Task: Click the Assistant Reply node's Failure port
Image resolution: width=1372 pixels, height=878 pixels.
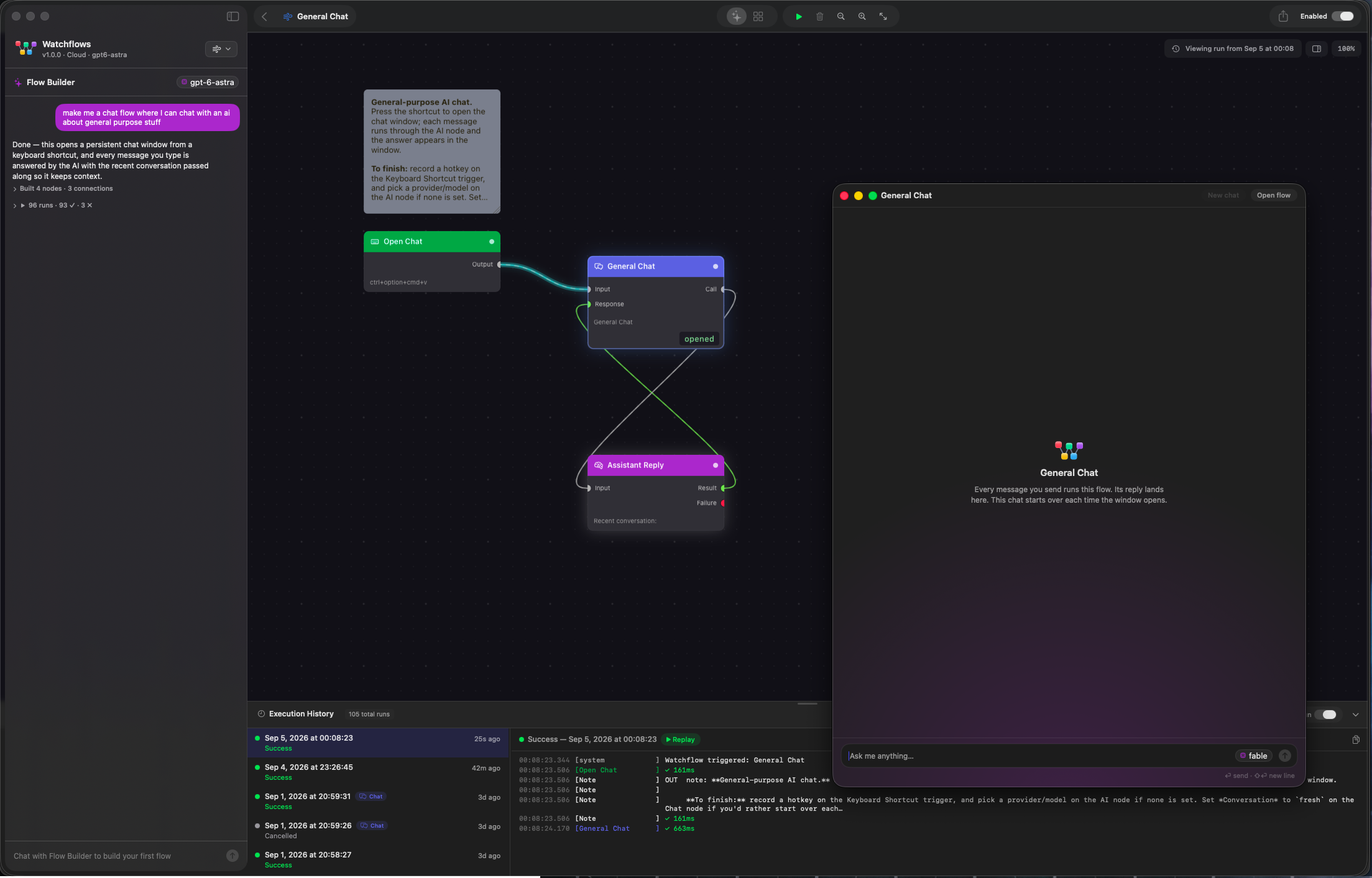Action: click(723, 503)
